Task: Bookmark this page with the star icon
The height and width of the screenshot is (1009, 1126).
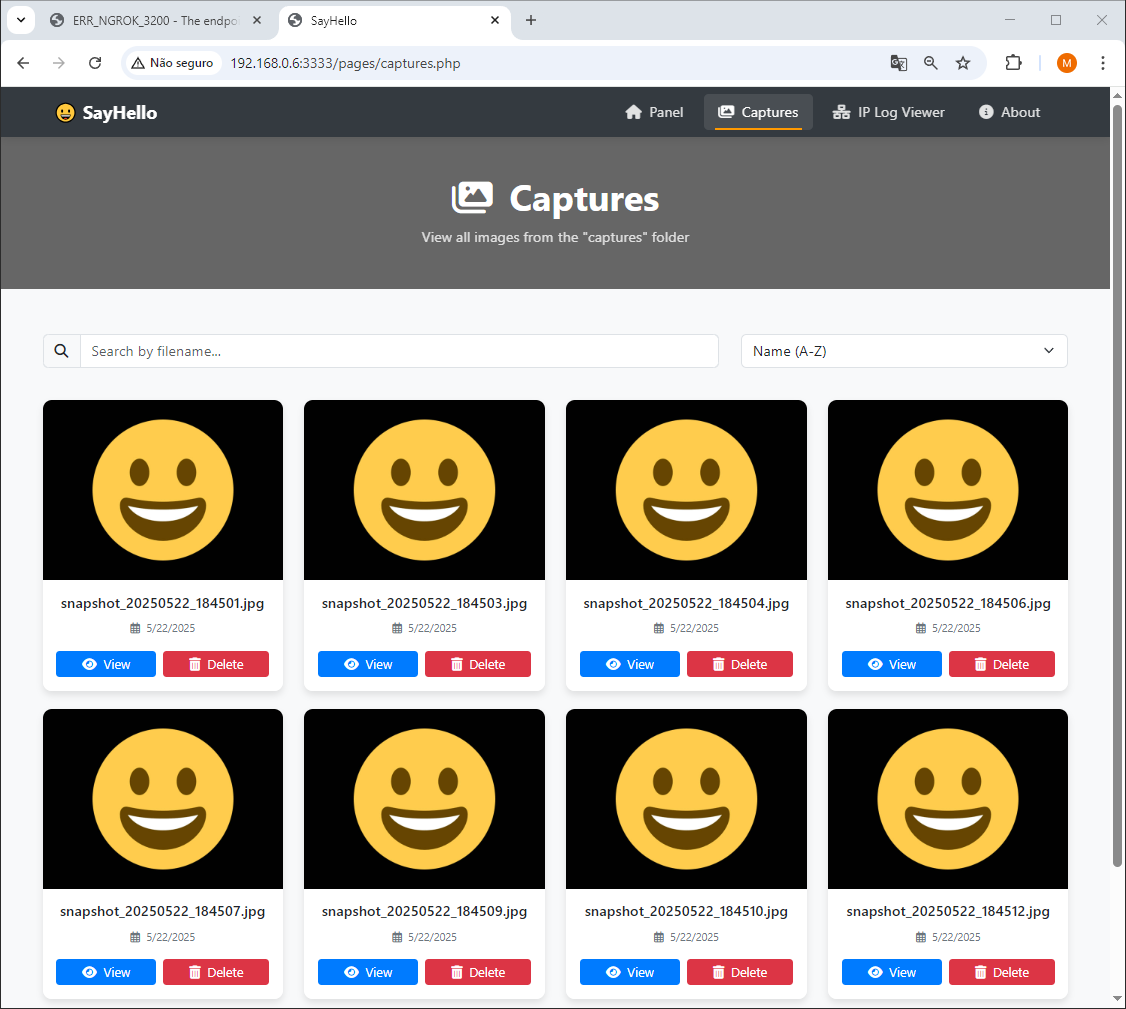Action: [963, 63]
